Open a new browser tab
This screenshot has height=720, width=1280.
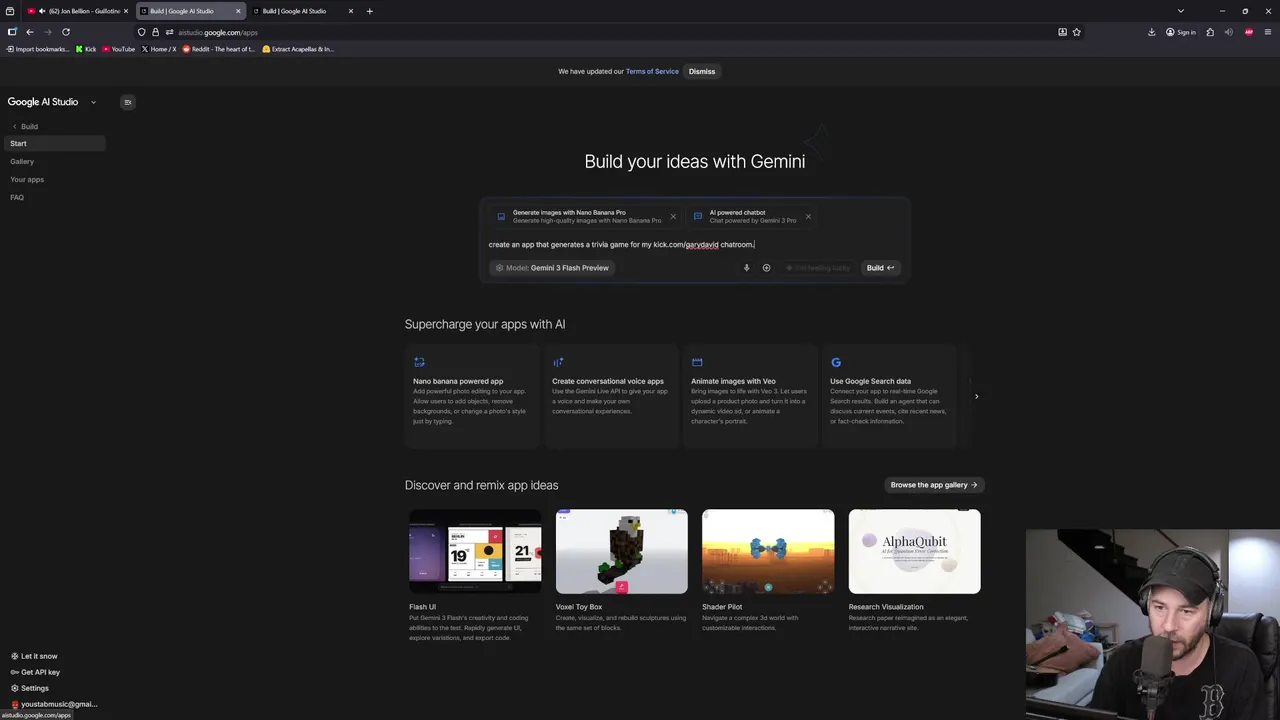(369, 11)
